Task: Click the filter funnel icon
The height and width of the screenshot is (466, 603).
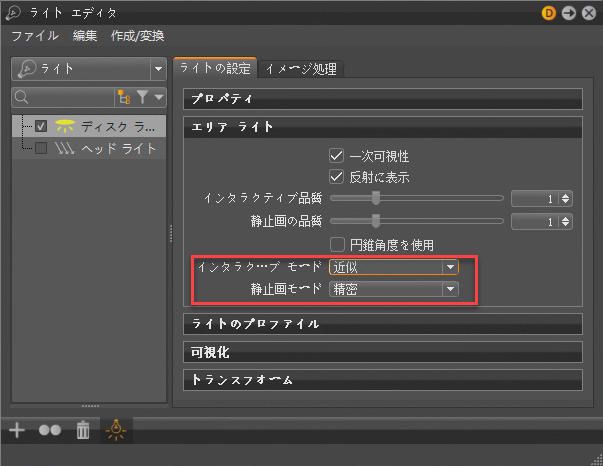Action: coord(142,97)
